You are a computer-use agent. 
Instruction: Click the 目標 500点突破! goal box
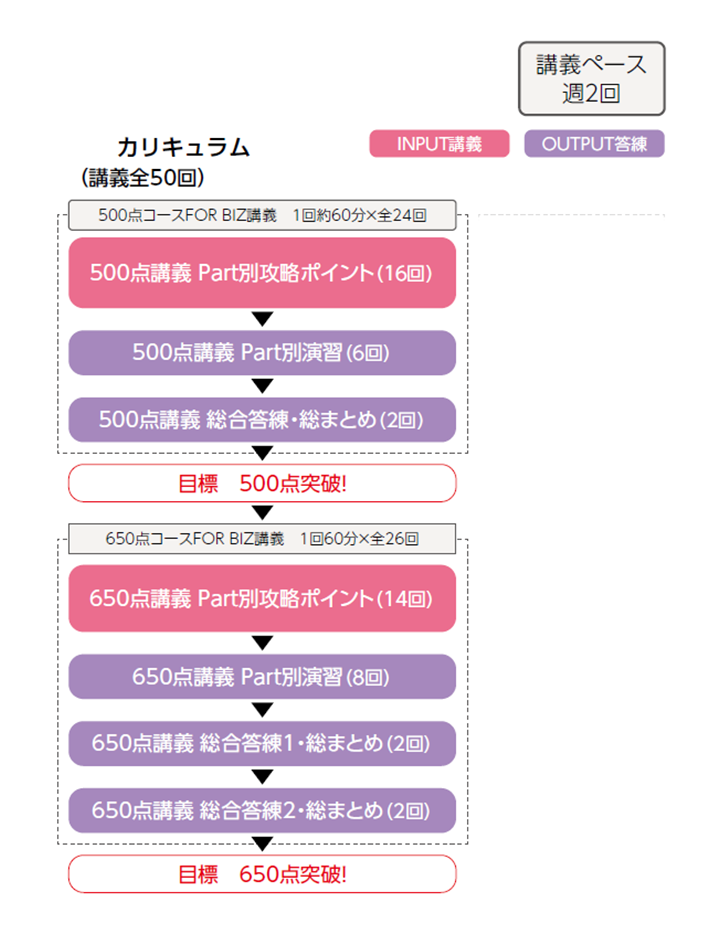pos(262,483)
